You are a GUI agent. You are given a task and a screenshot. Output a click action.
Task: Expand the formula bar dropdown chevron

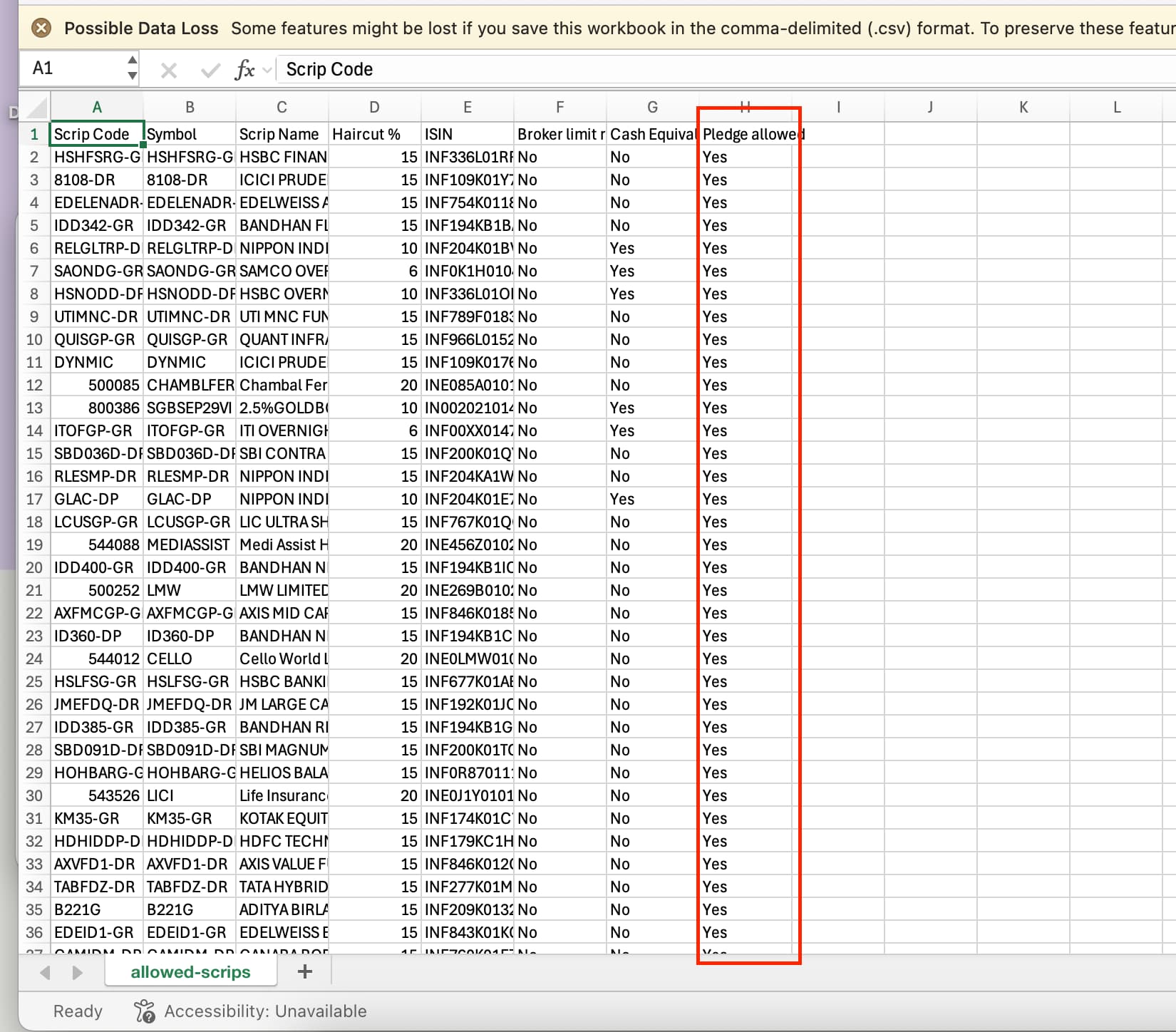point(267,70)
